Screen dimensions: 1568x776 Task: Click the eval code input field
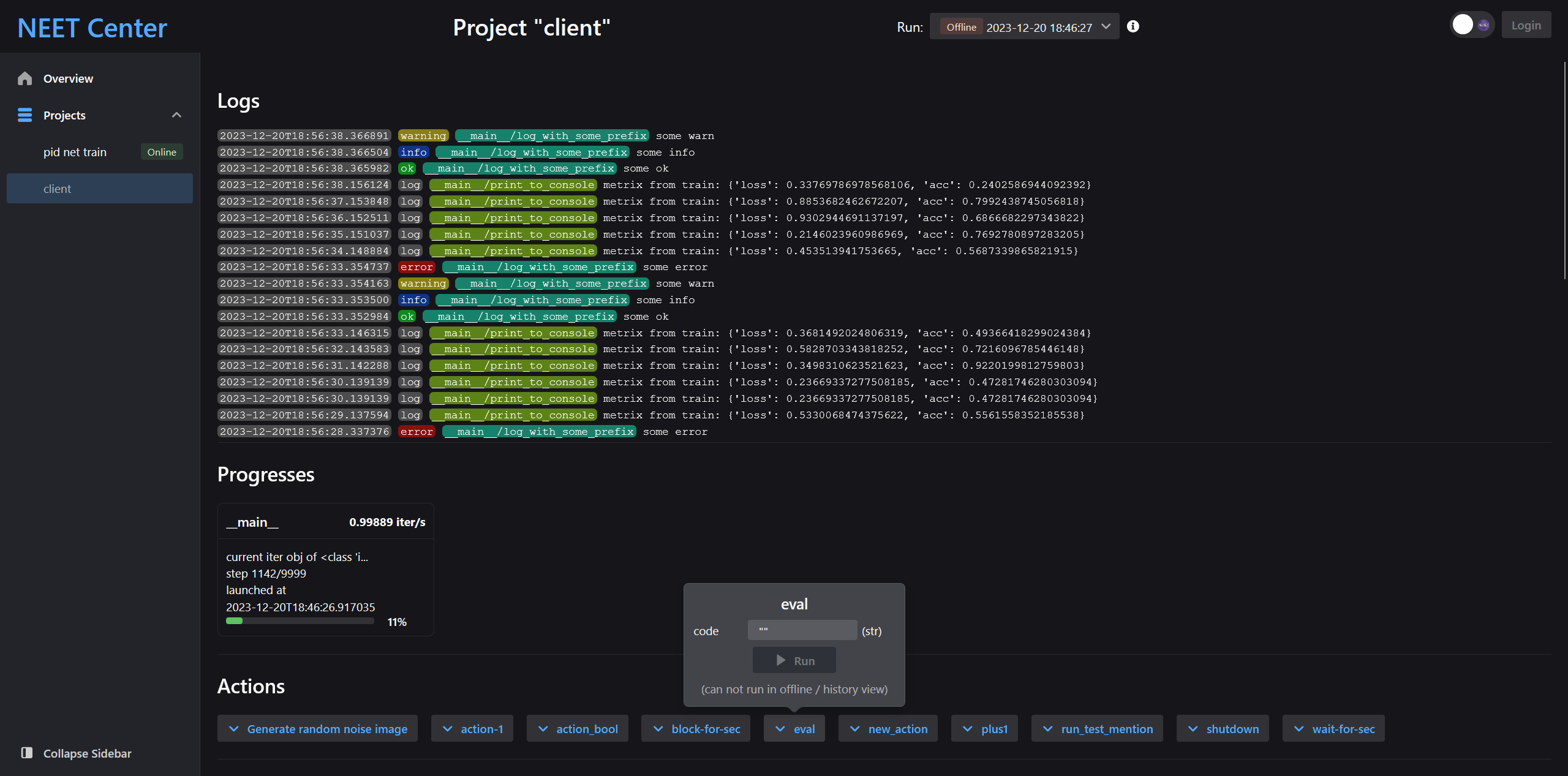coord(802,630)
